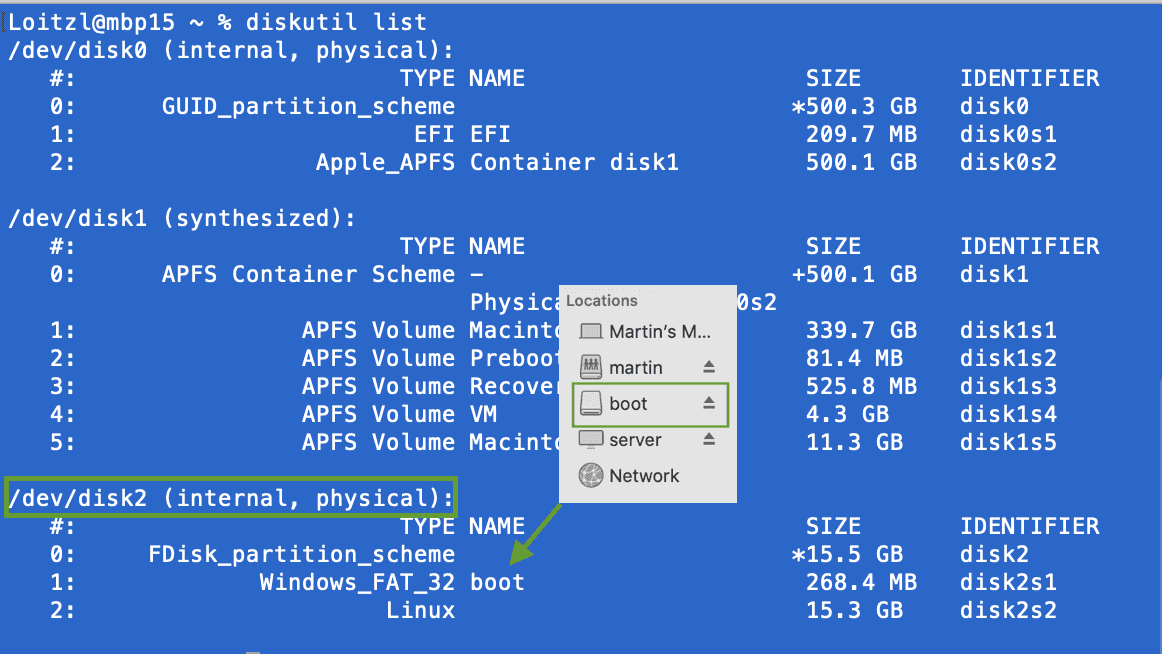The width and height of the screenshot is (1162, 654).
Task: Click the boot disk drive icon
Action: (591, 404)
